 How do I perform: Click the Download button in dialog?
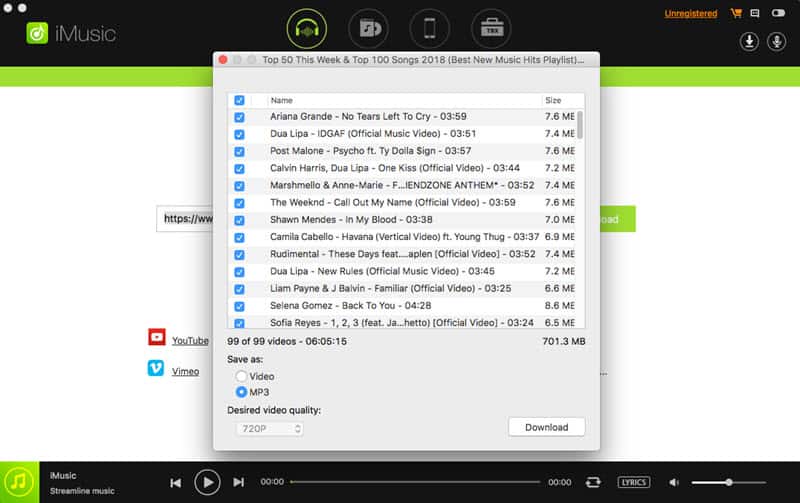point(546,427)
